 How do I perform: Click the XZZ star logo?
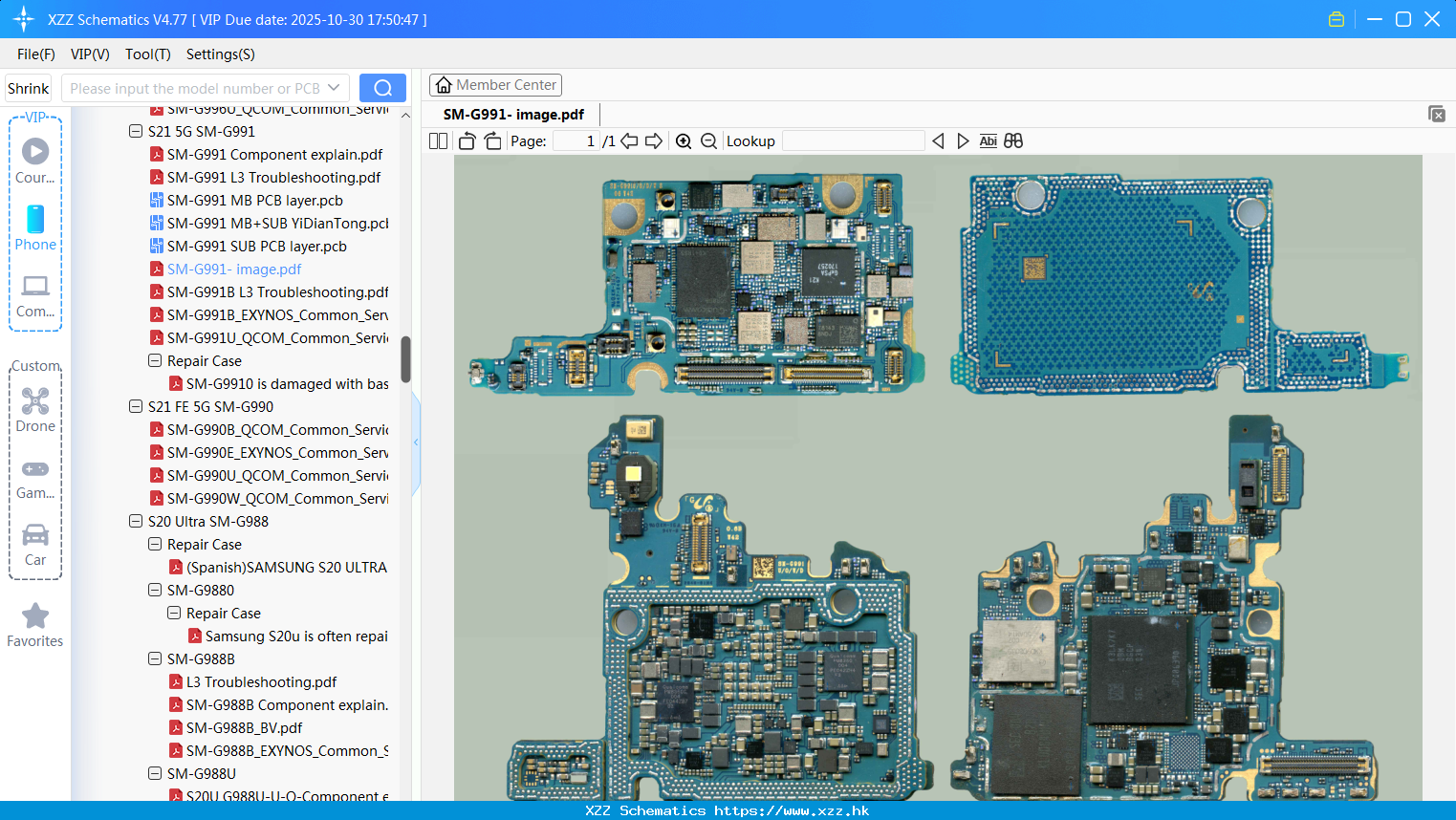coord(24,19)
